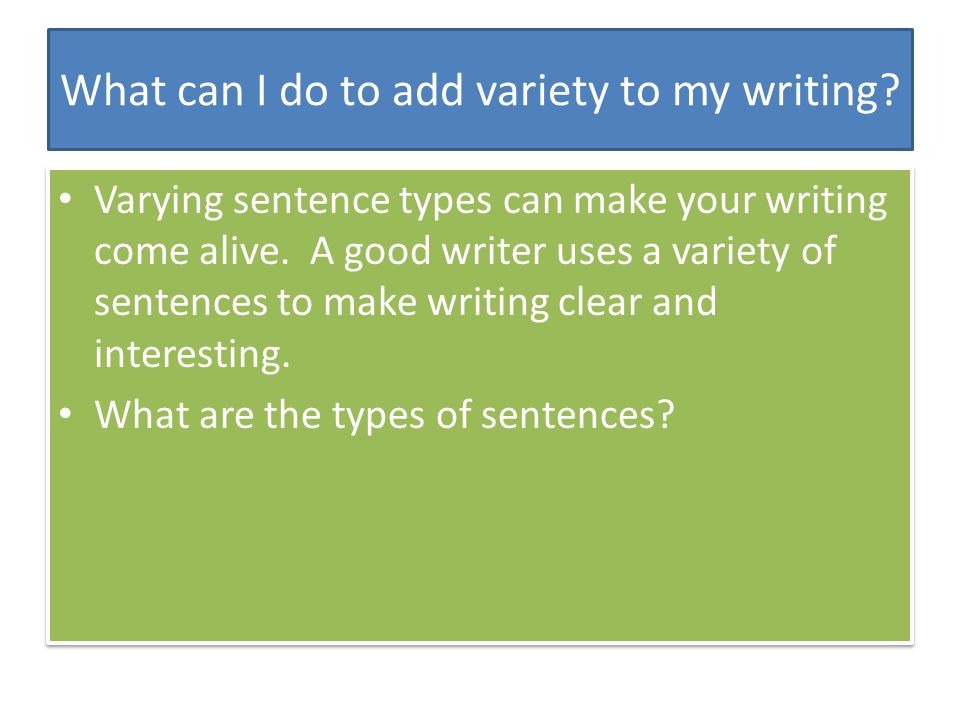The height and width of the screenshot is (720, 960).
Task: Click the word "What" in the title
Action: 114,91
